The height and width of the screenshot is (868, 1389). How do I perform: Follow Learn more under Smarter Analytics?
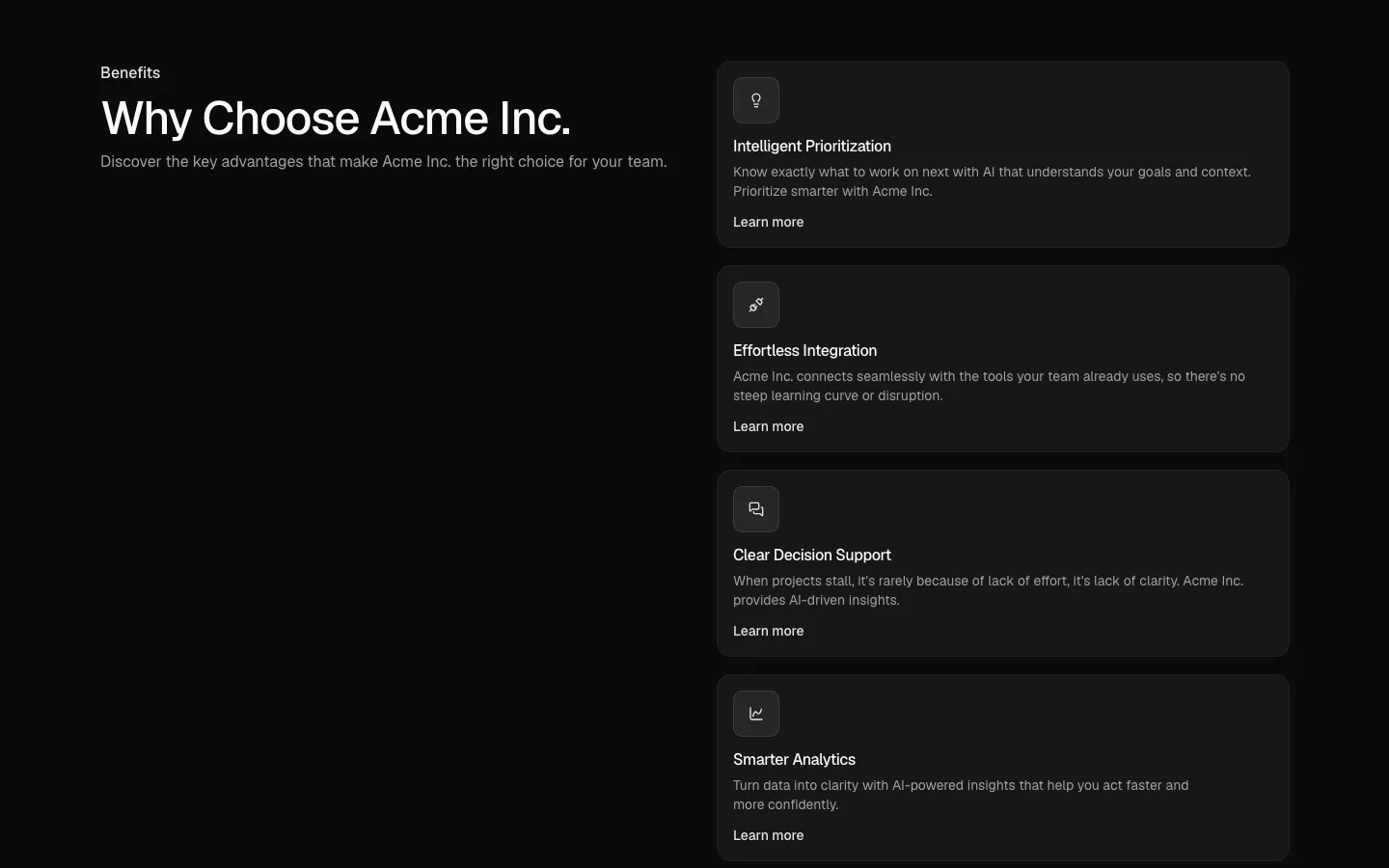[x=768, y=835]
